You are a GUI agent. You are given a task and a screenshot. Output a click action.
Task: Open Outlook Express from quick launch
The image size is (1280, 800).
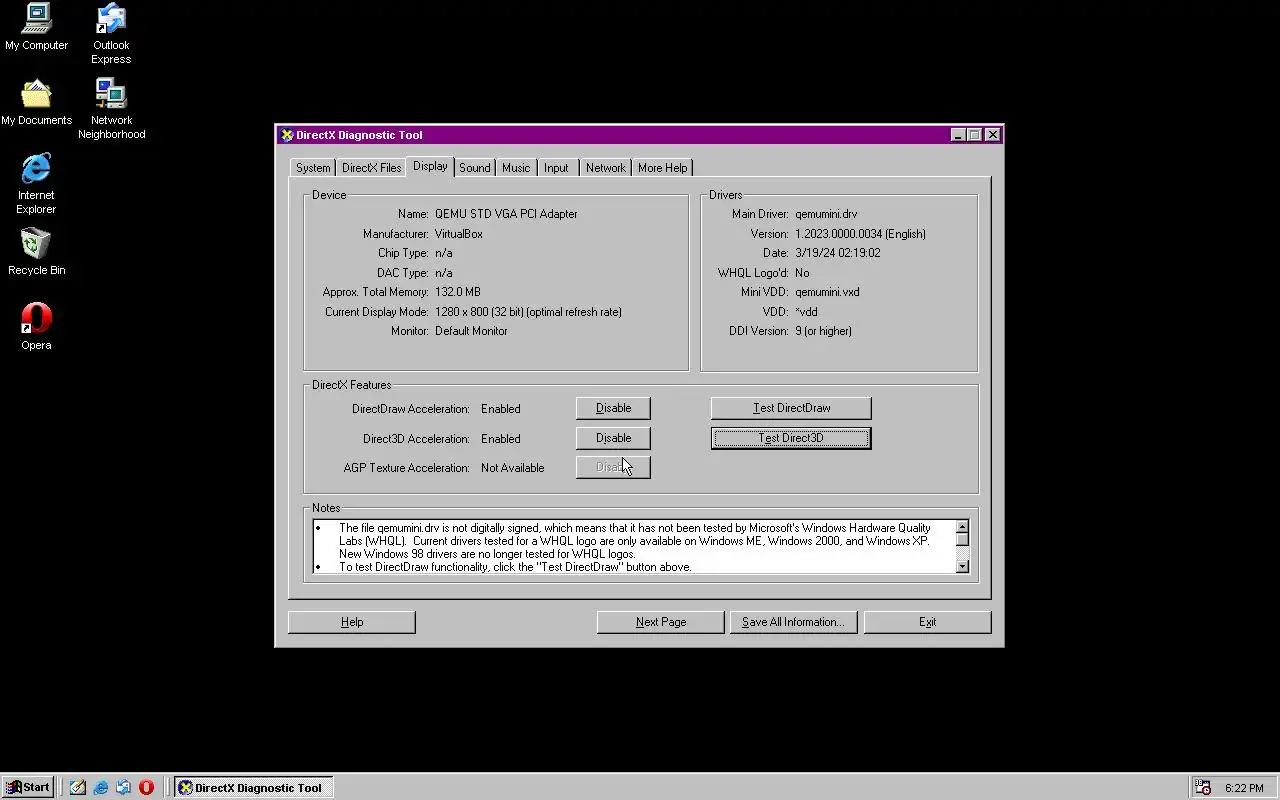click(123, 787)
